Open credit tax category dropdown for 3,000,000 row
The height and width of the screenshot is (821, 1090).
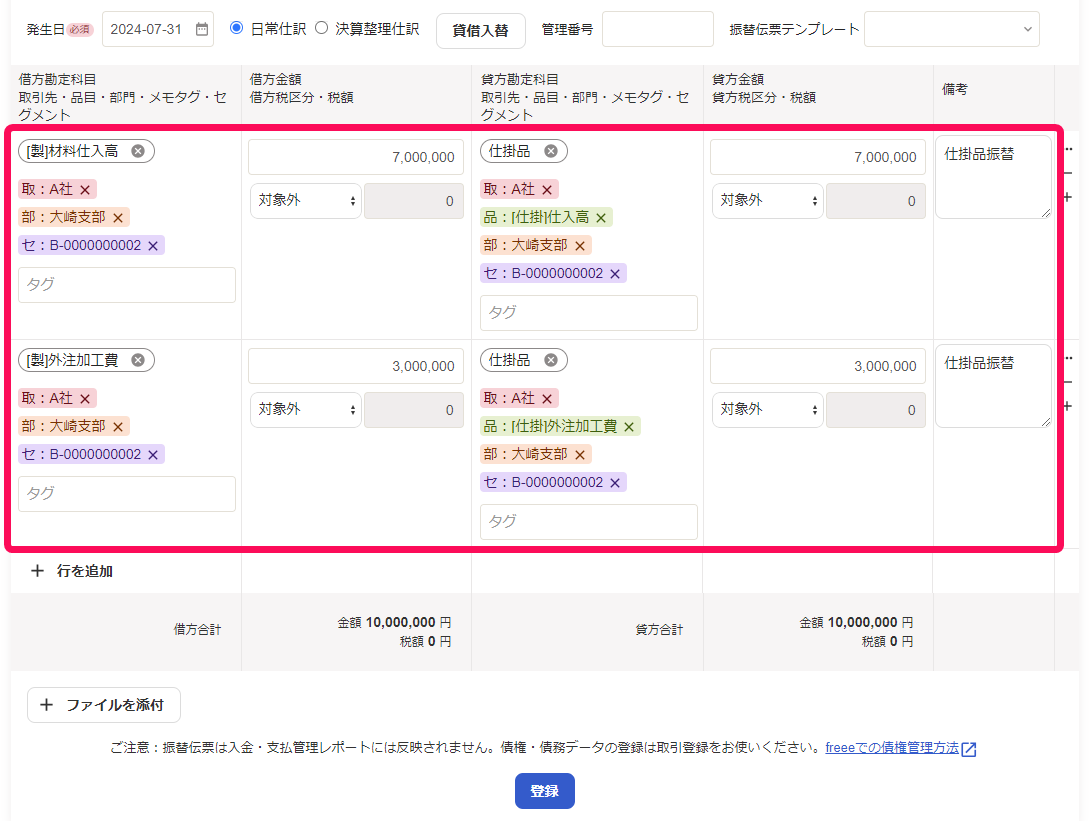click(767, 409)
